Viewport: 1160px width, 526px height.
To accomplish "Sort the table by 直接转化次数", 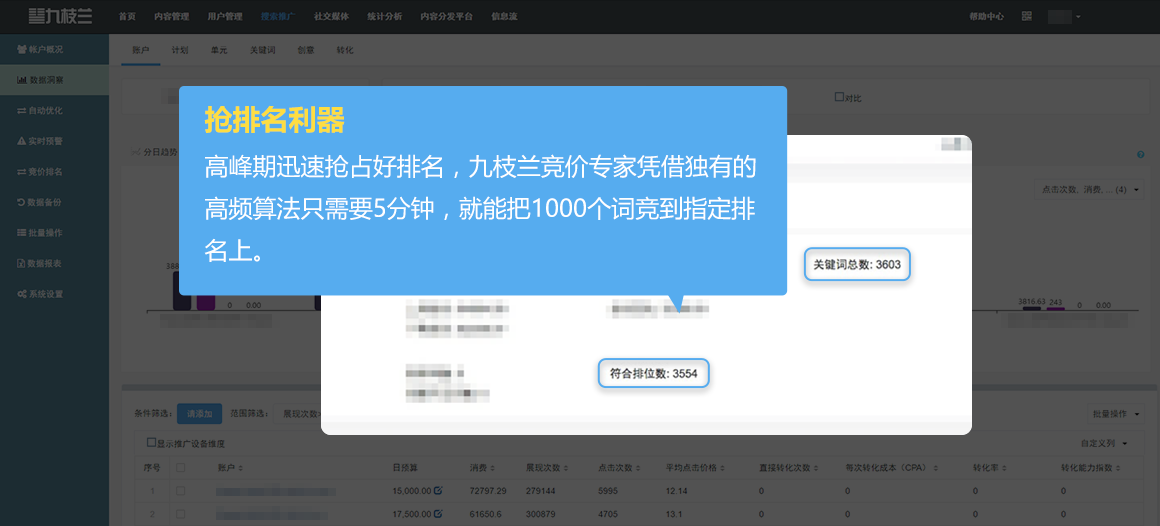I will 789,468.
